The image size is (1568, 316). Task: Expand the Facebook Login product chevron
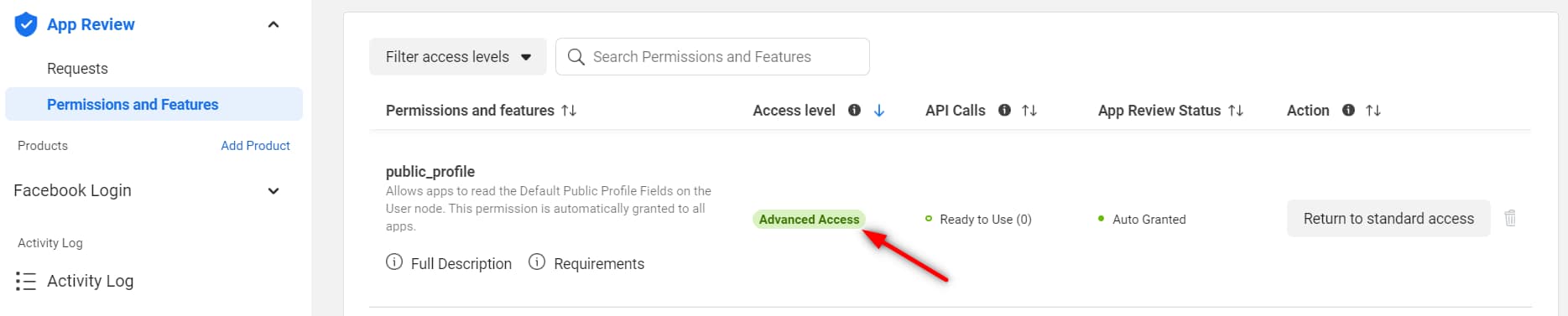coord(273,191)
